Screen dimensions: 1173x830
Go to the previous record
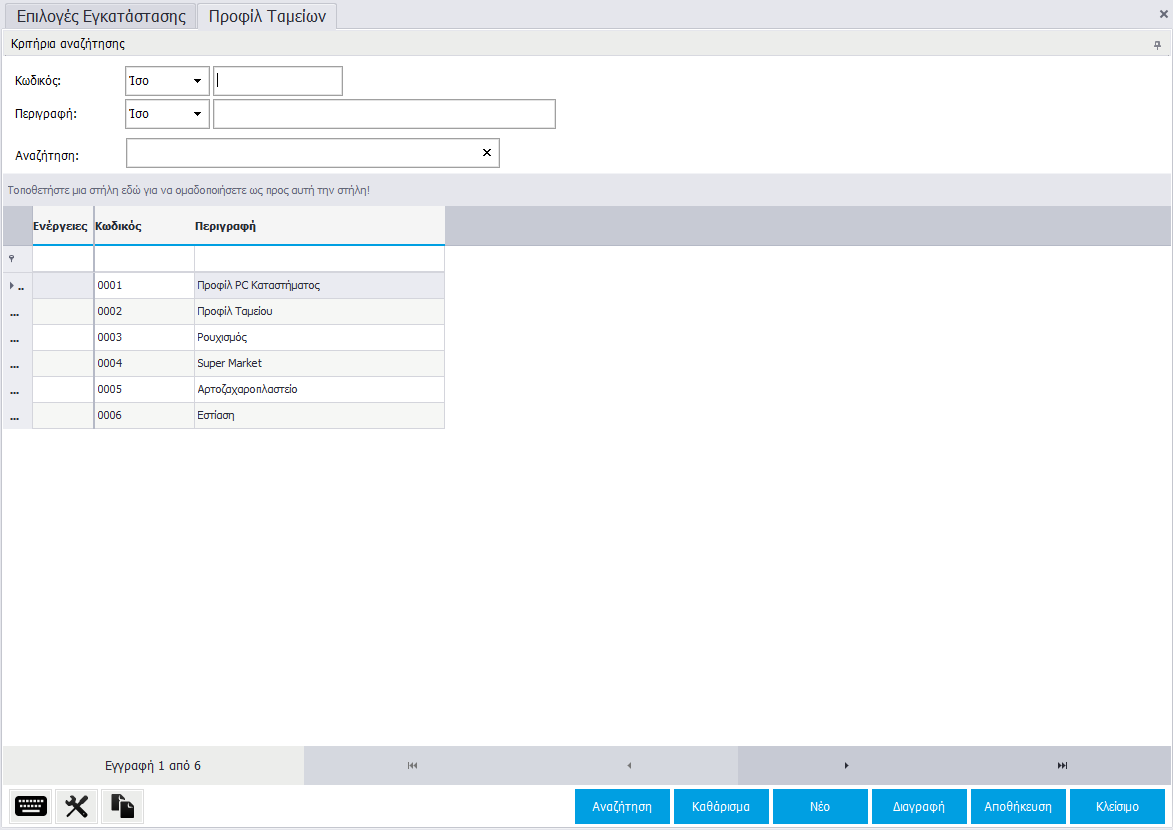click(629, 766)
